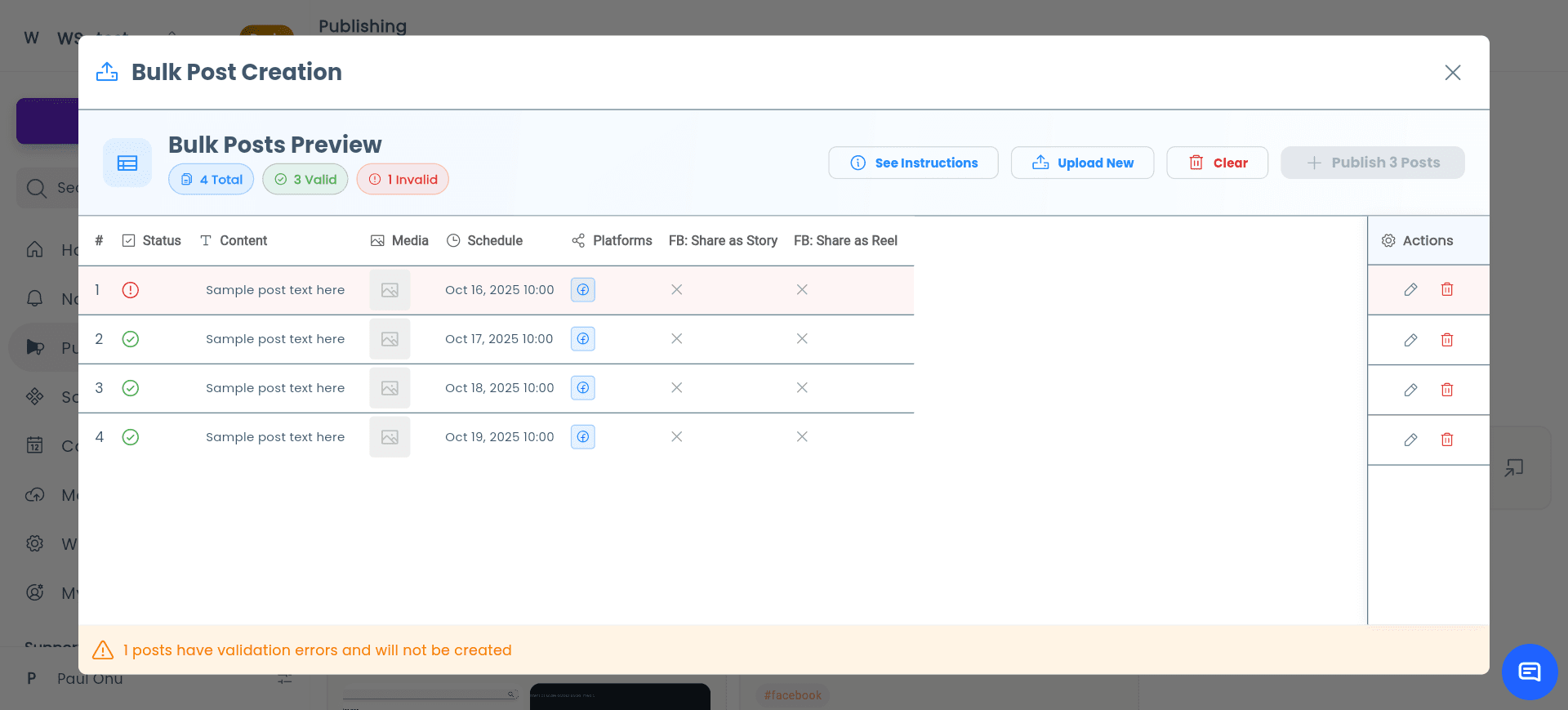This screenshot has height=710, width=1568.
Task: Edit row 1 post with pencil icon
Action: click(1410, 290)
